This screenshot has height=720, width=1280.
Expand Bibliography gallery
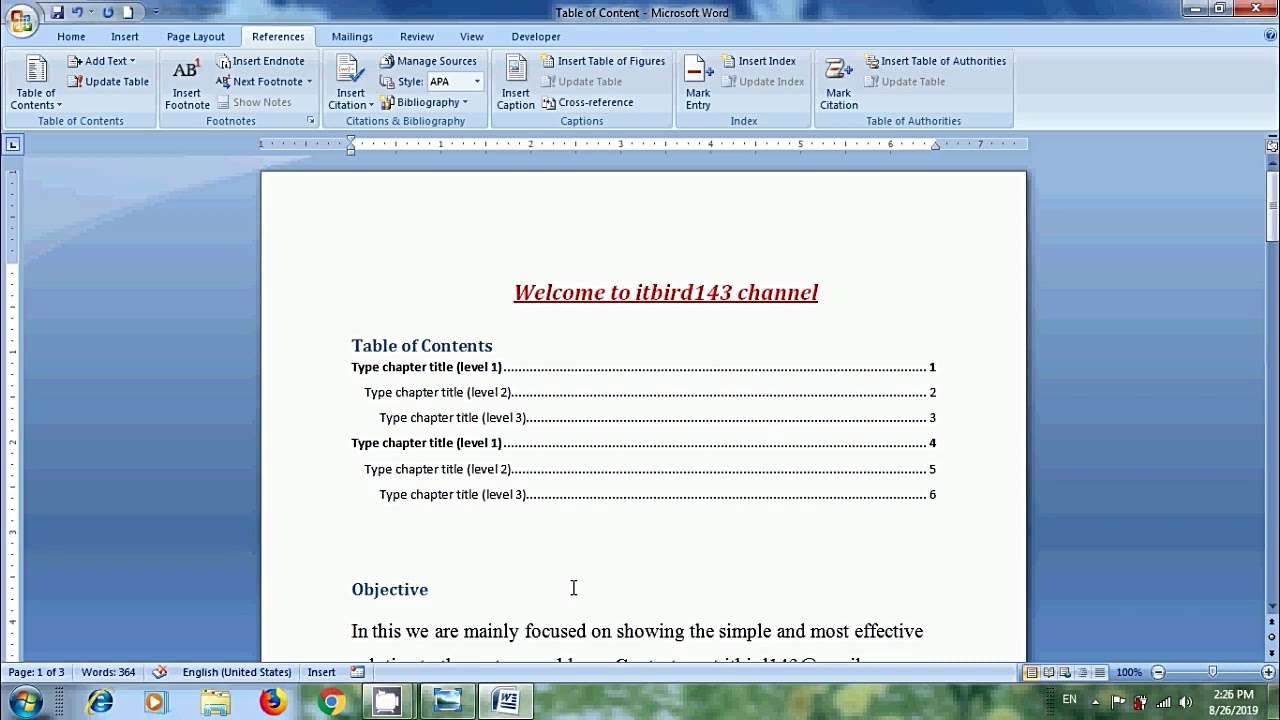pos(424,102)
